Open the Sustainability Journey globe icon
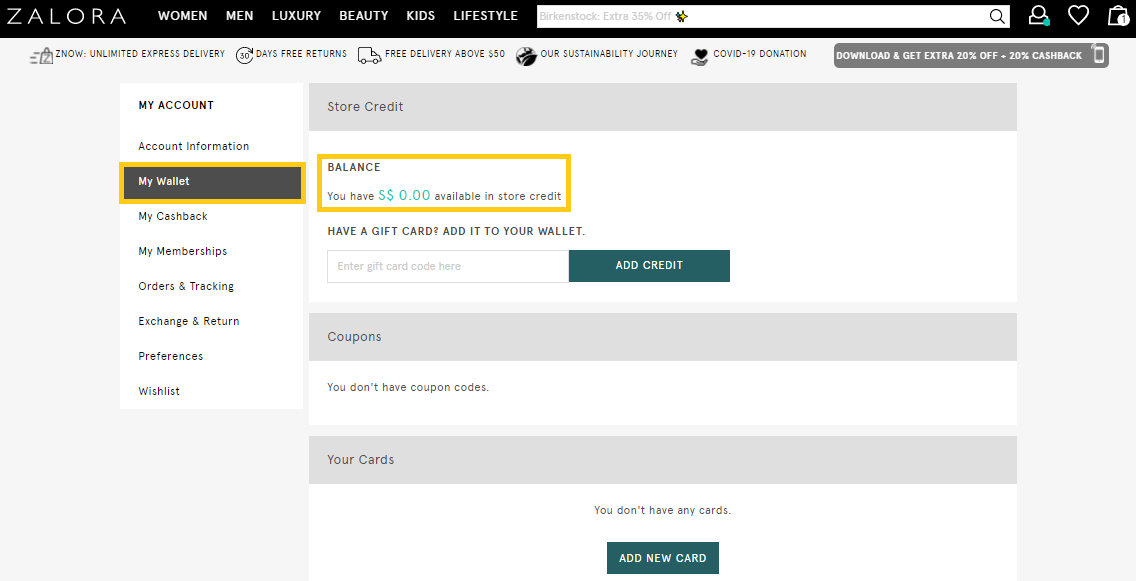The image size is (1136, 581). pyautogui.click(x=527, y=55)
